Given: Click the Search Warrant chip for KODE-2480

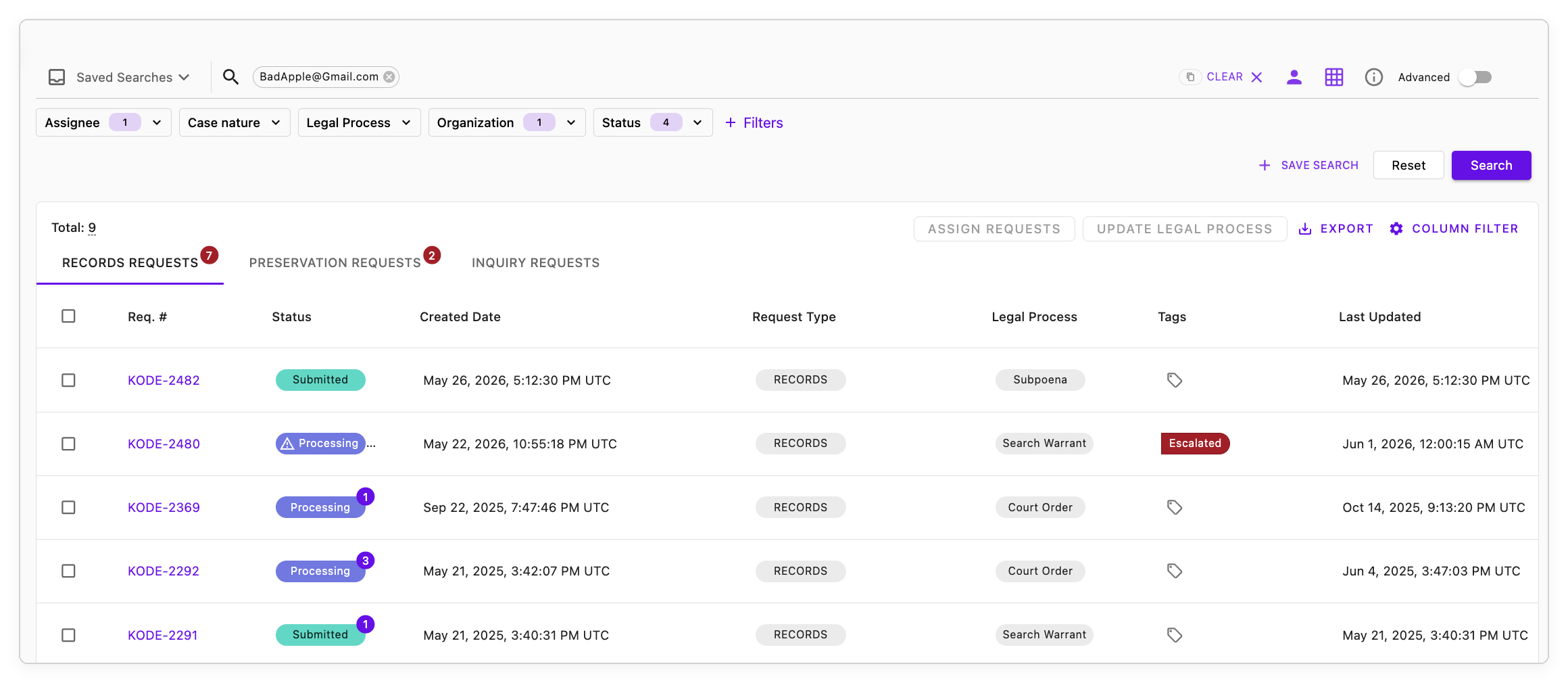Looking at the screenshot, I should [1044, 444].
